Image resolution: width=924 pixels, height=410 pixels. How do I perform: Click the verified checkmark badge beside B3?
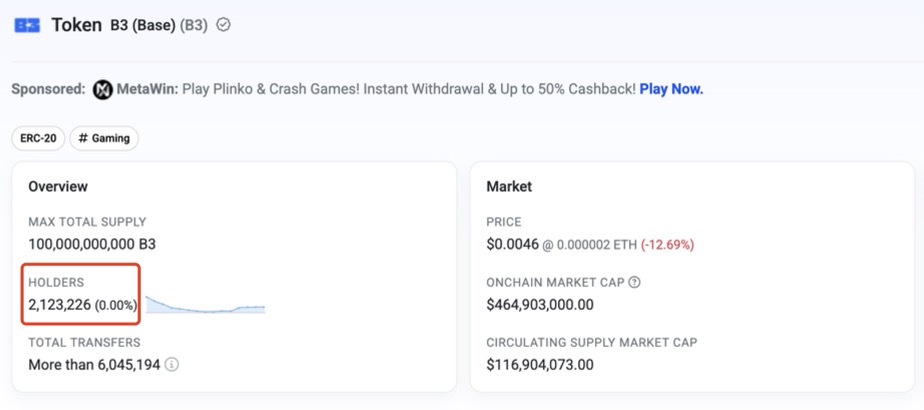tap(223, 25)
